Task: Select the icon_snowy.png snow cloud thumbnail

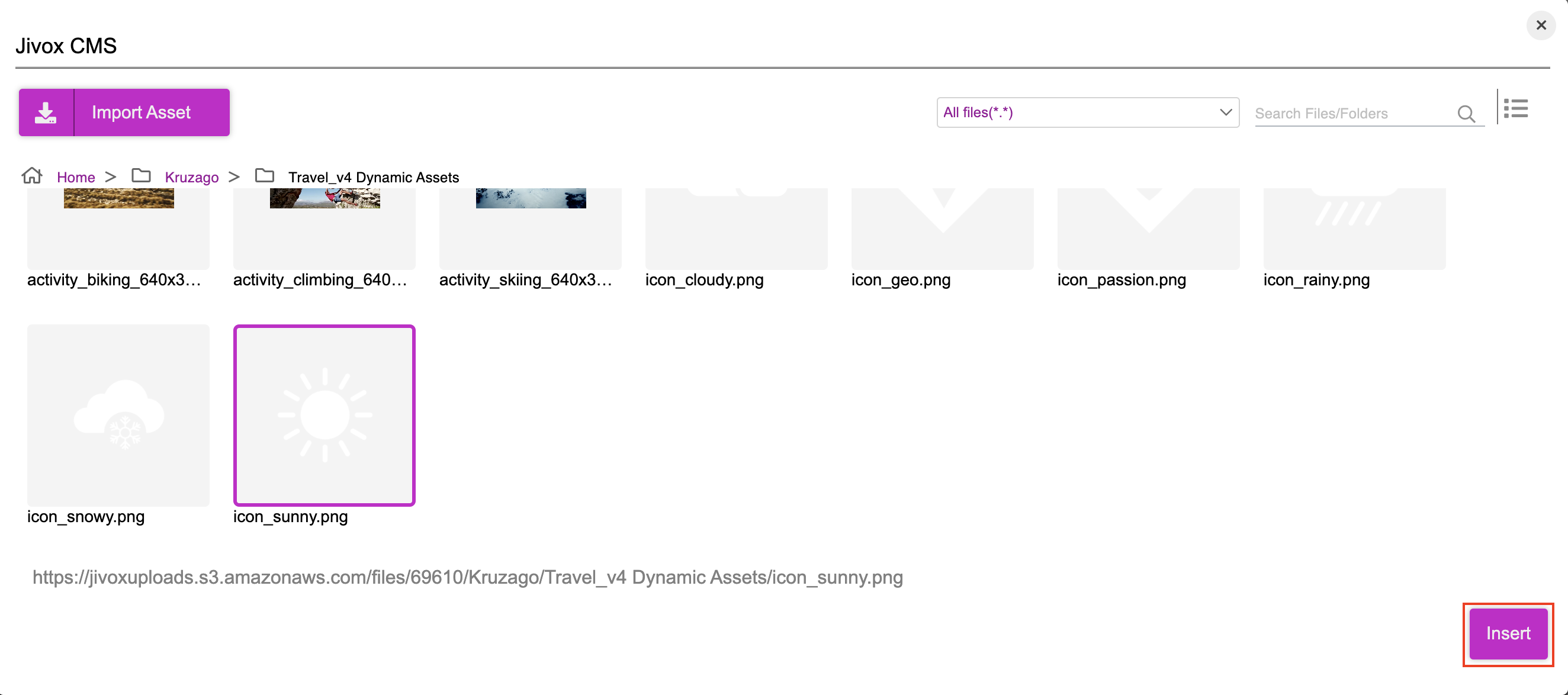Action: tap(118, 415)
